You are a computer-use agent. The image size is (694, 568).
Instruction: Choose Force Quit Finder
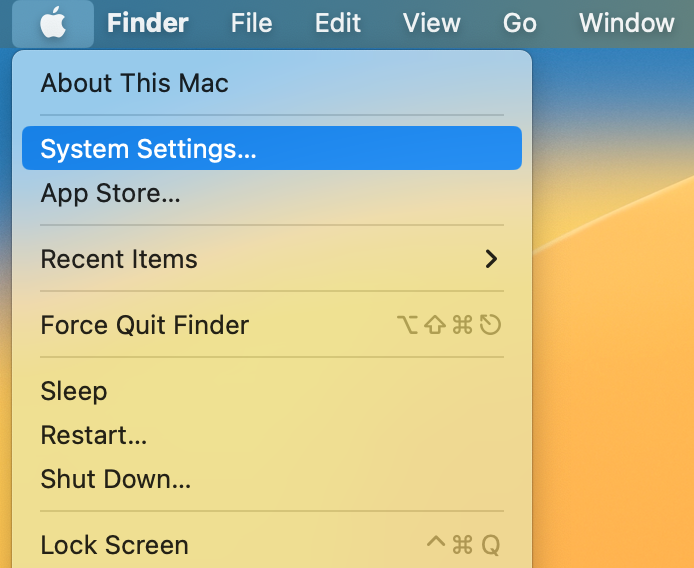coord(272,325)
